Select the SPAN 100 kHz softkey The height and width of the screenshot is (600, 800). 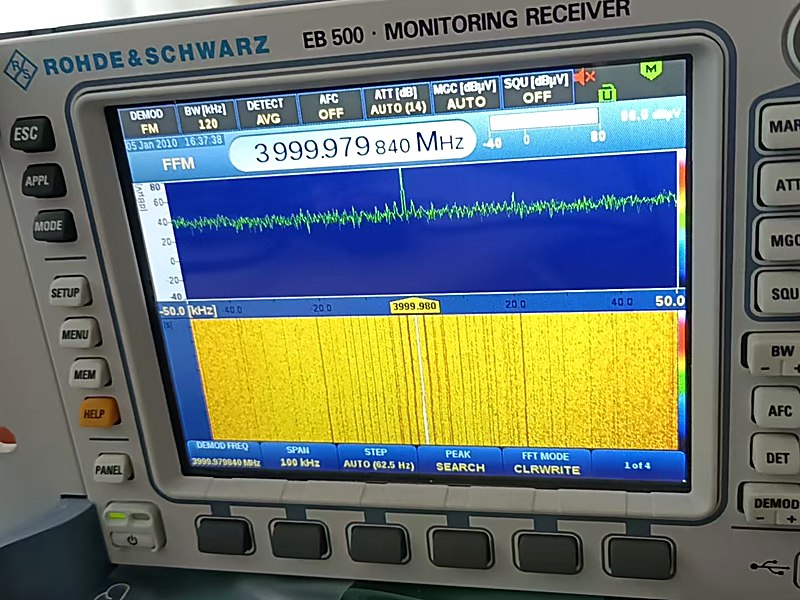point(298,456)
